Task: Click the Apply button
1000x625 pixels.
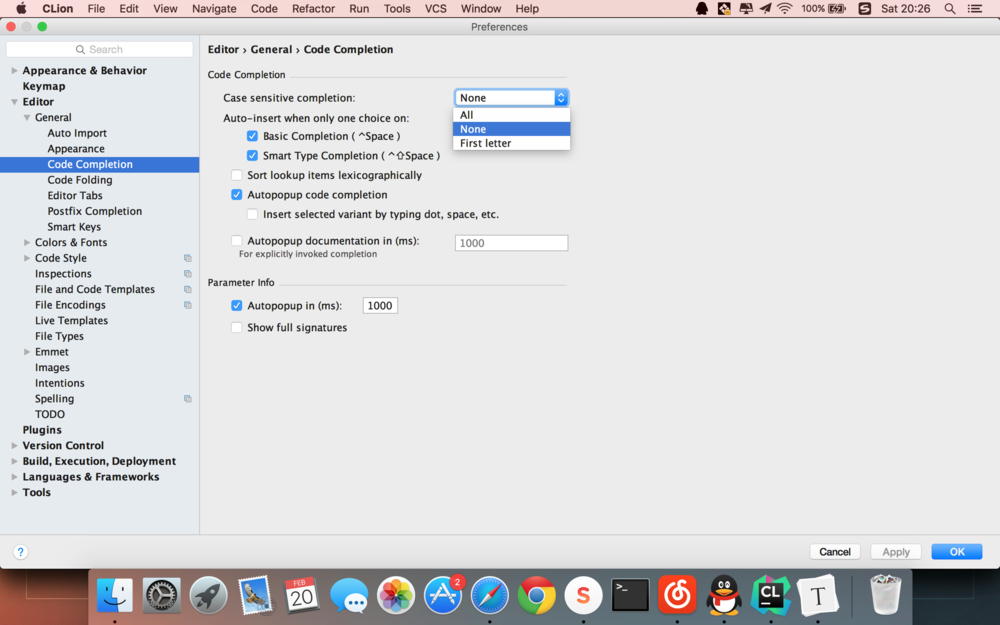Action: pyautogui.click(x=896, y=552)
